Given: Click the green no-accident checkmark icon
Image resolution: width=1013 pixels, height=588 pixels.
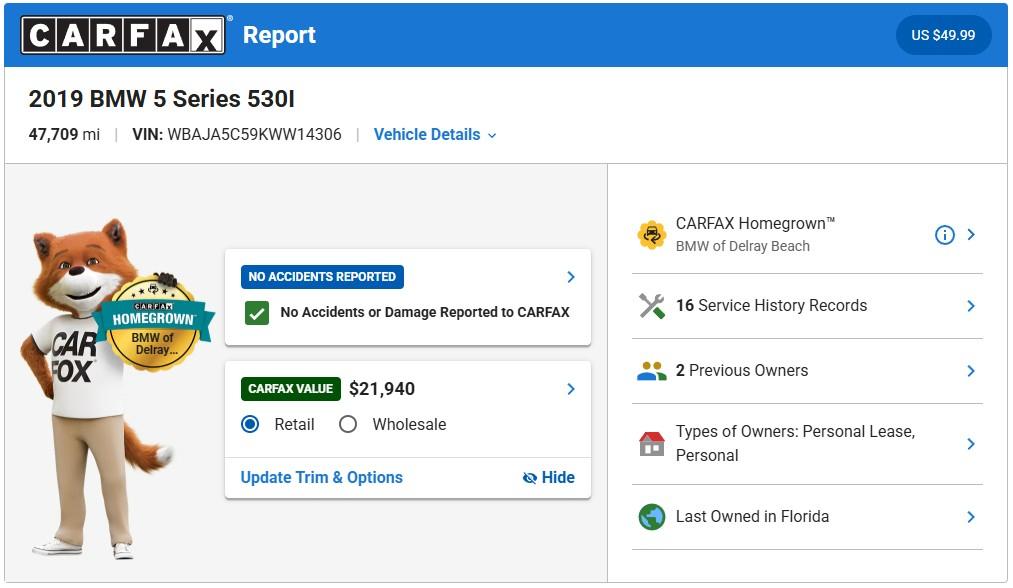Looking at the screenshot, I should [x=256, y=313].
